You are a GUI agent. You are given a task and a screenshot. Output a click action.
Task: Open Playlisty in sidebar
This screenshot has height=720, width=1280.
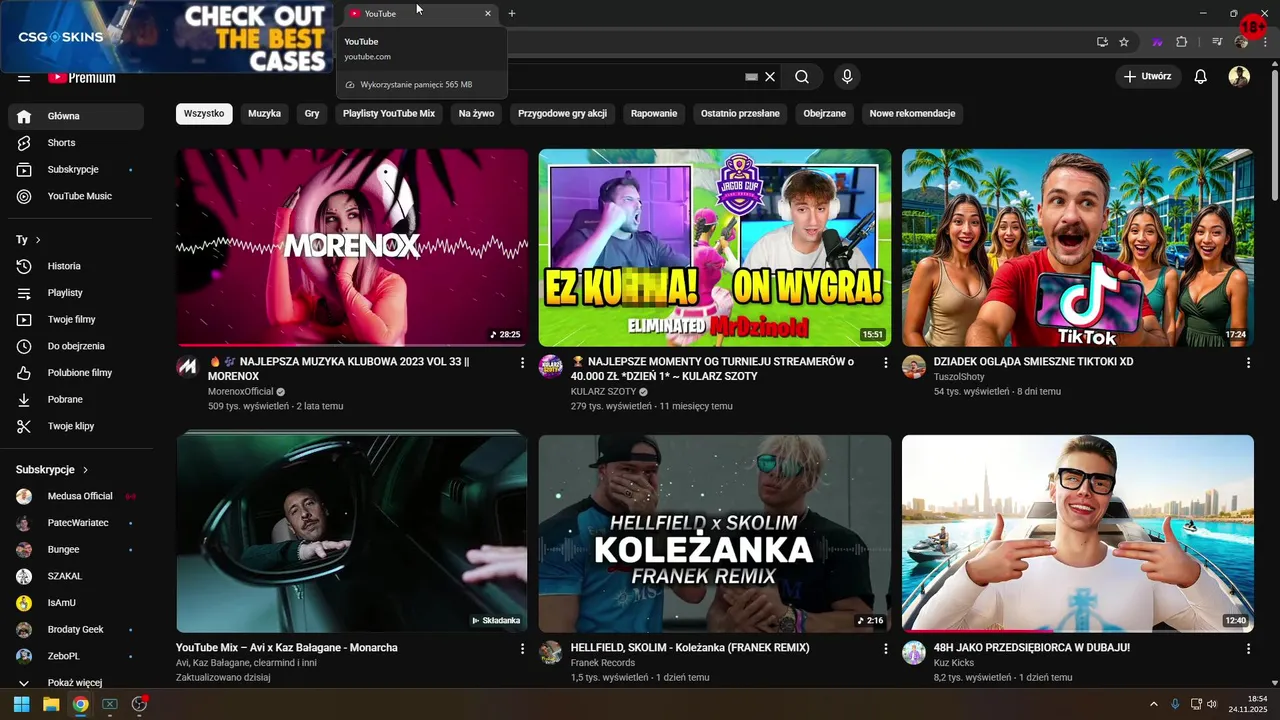76,293
